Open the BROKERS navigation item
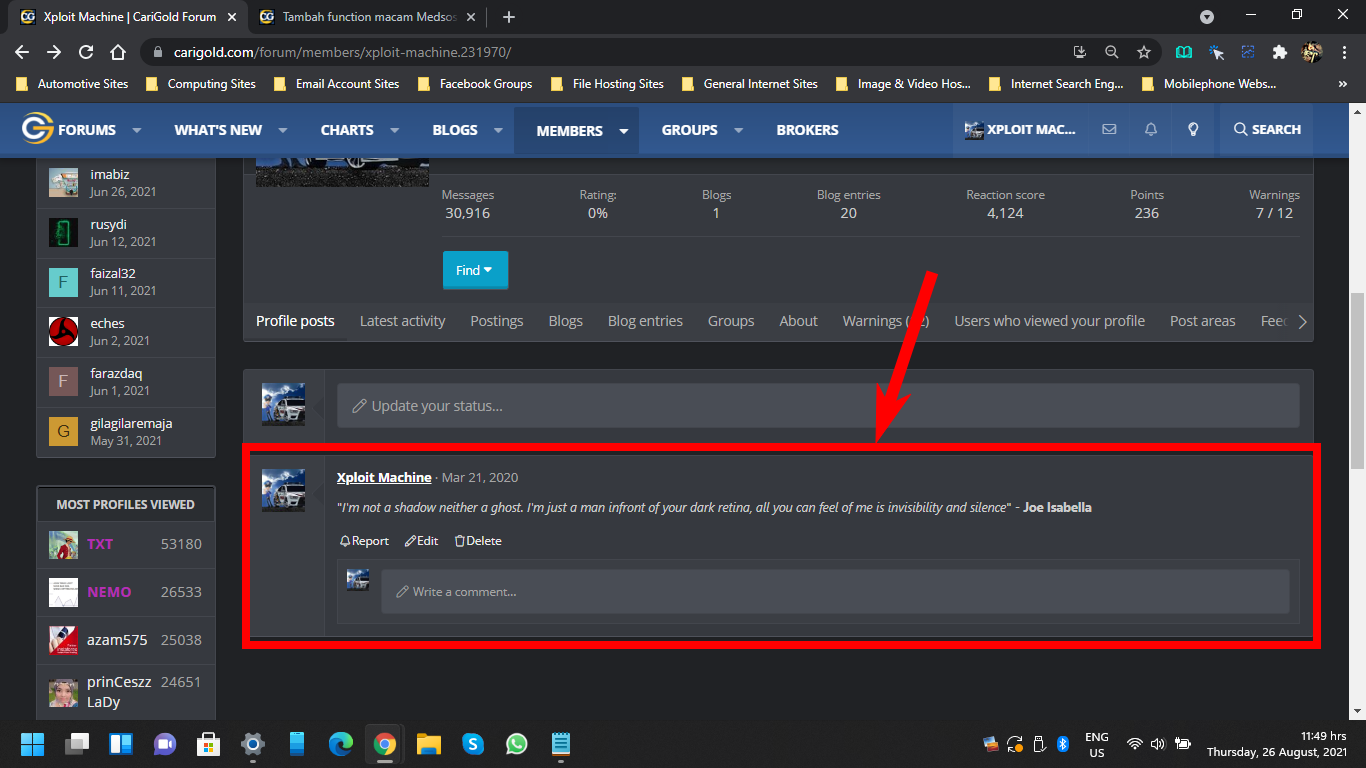1366x768 pixels. click(807, 130)
